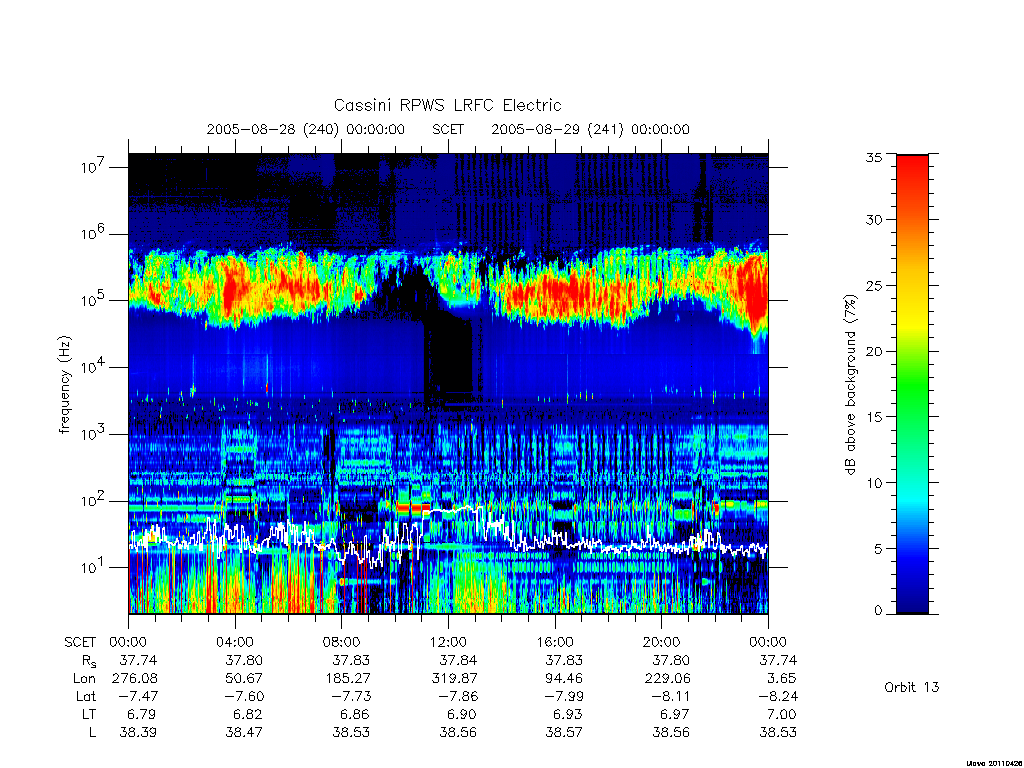Click the Lat value -7.73
Image resolution: width=1024 pixels, height=768 pixels.
tap(350, 696)
